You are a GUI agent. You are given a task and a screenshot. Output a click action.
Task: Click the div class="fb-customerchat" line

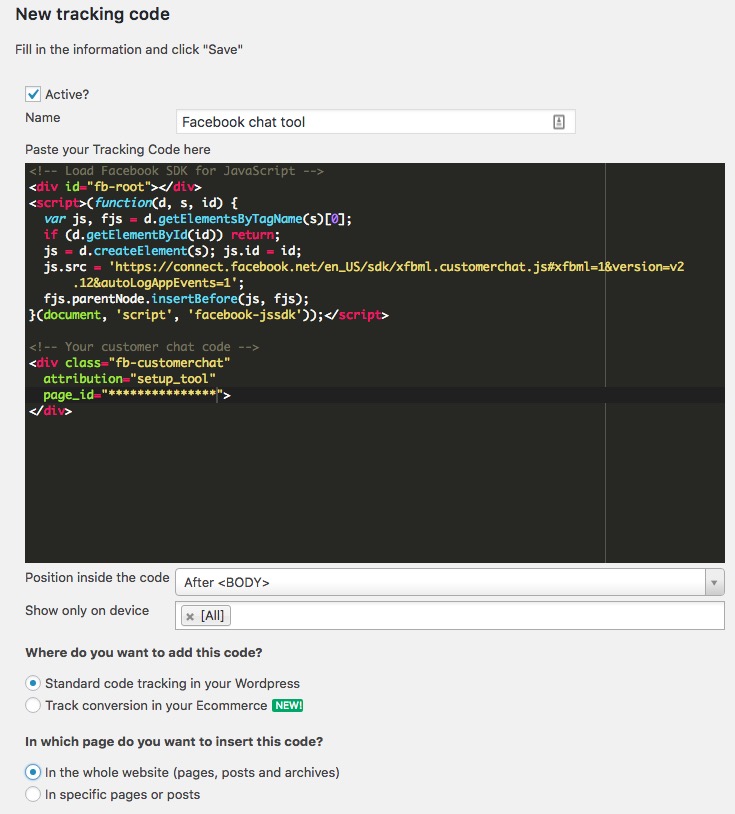[129, 363]
